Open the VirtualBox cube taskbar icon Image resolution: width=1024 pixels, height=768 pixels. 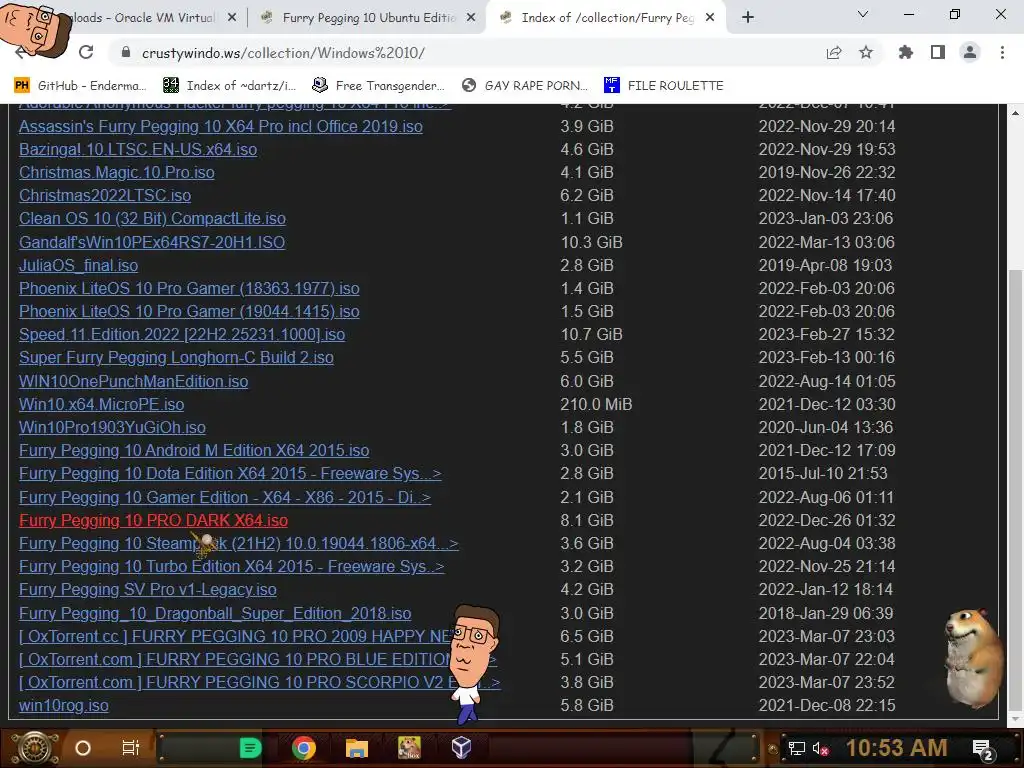(462, 748)
